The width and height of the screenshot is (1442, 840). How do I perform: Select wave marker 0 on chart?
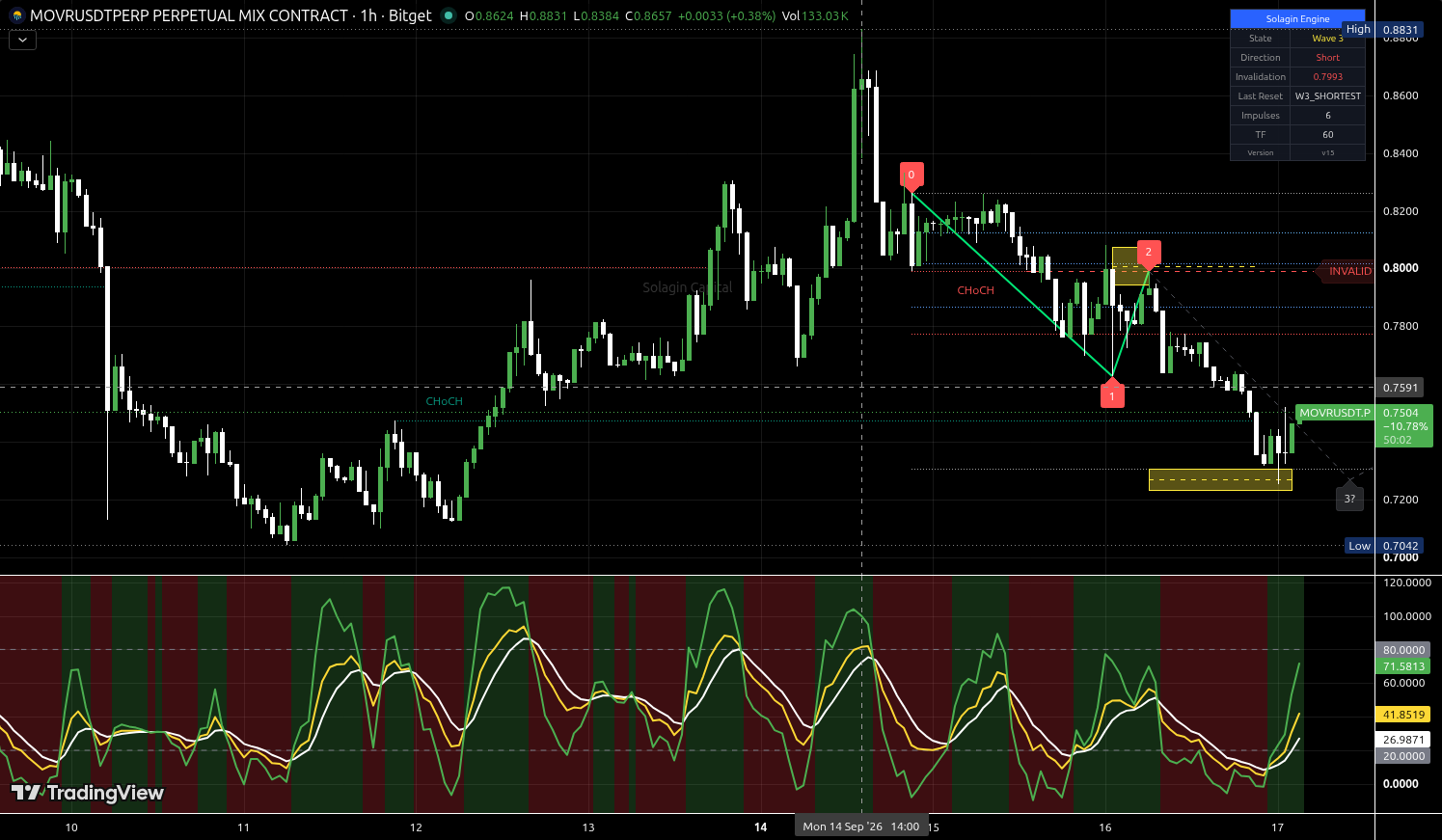click(x=911, y=176)
